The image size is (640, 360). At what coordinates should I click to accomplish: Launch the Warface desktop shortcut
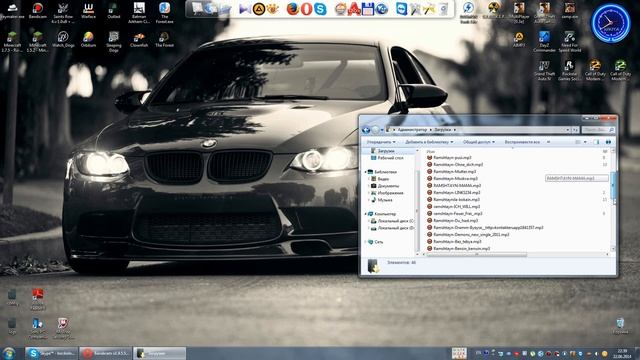88,11
